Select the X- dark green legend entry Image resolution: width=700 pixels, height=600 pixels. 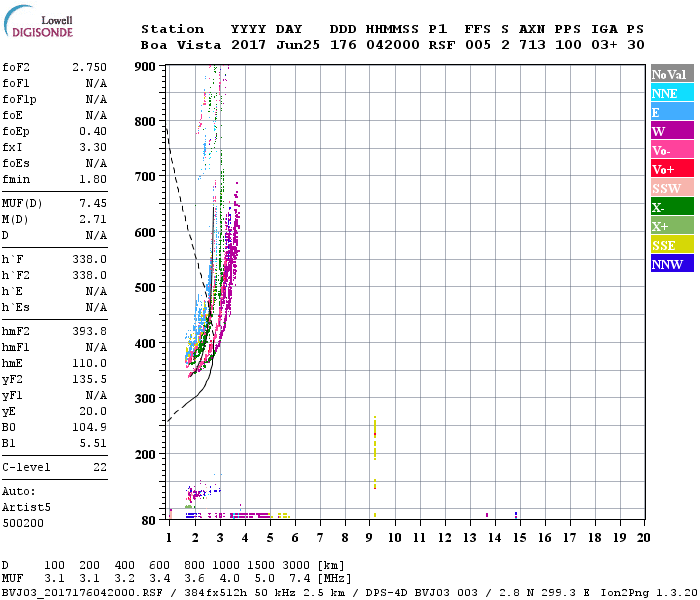coord(670,207)
